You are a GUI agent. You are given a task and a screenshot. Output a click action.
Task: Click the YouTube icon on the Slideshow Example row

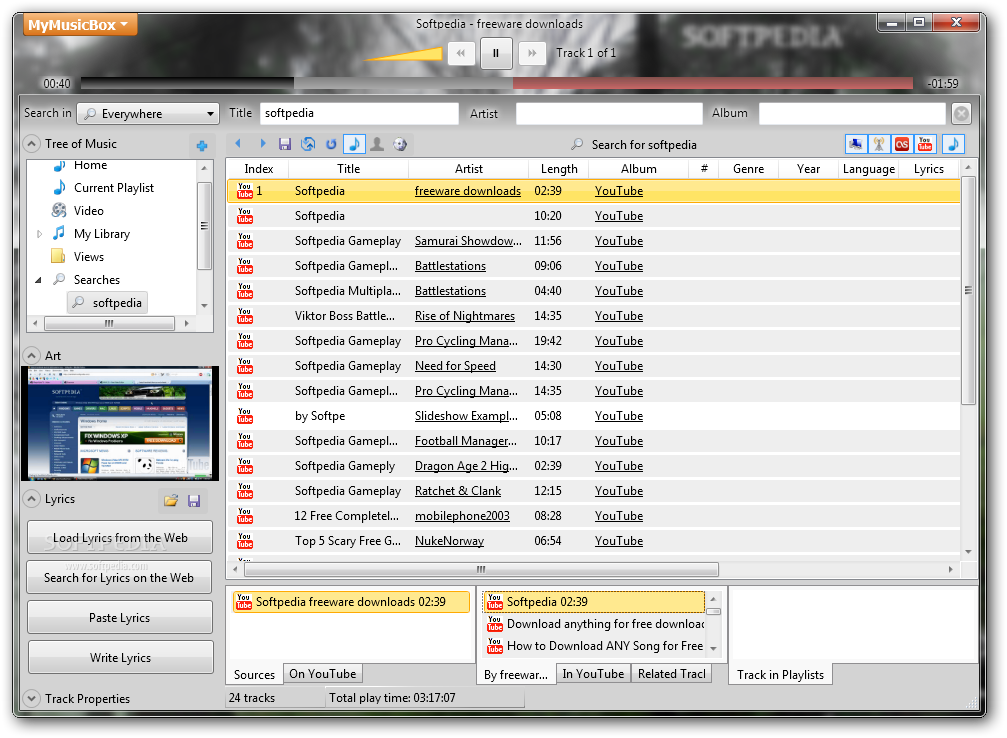pyautogui.click(x=245, y=416)
